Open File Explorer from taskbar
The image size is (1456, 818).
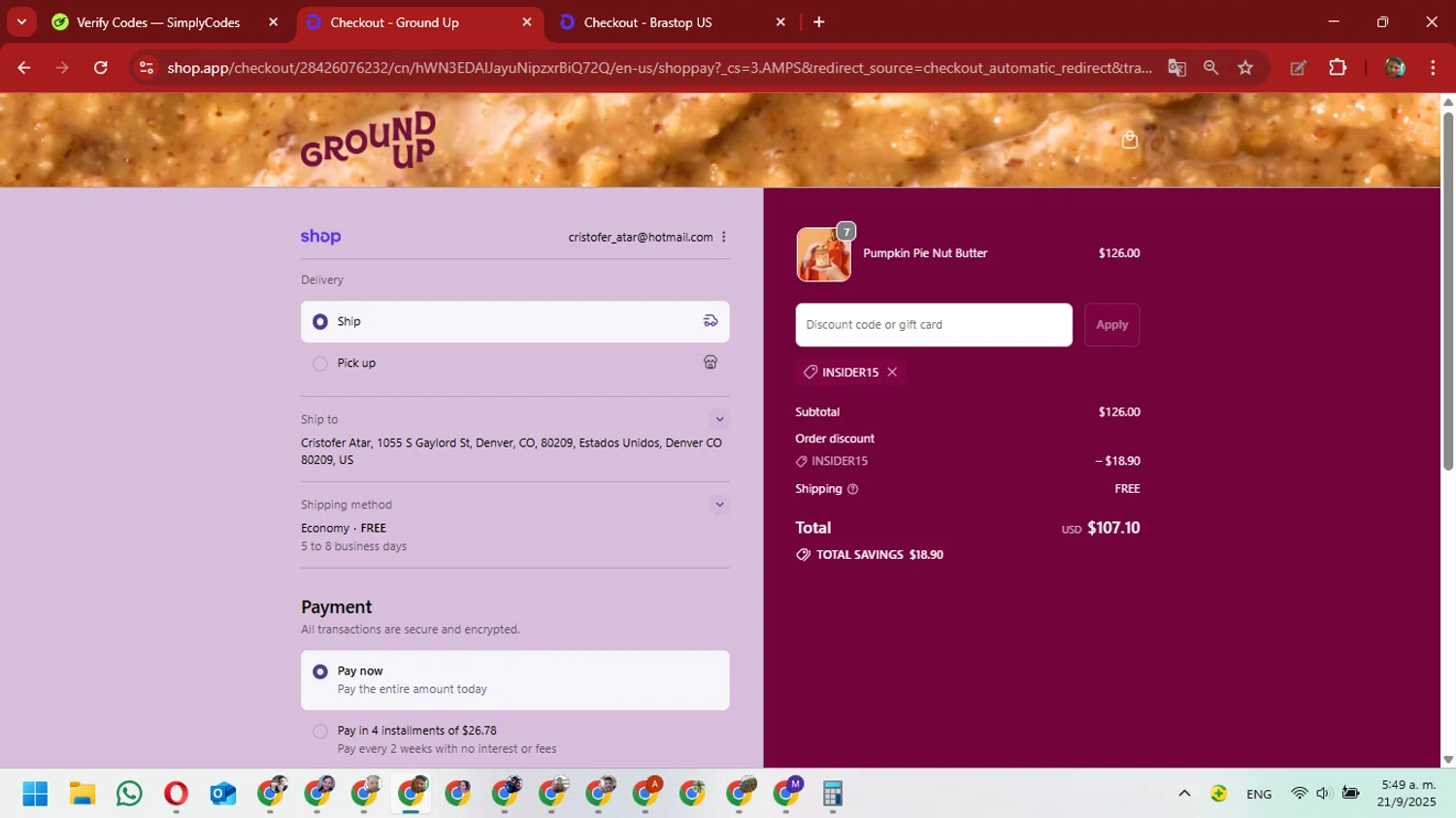tap(82, 794)
